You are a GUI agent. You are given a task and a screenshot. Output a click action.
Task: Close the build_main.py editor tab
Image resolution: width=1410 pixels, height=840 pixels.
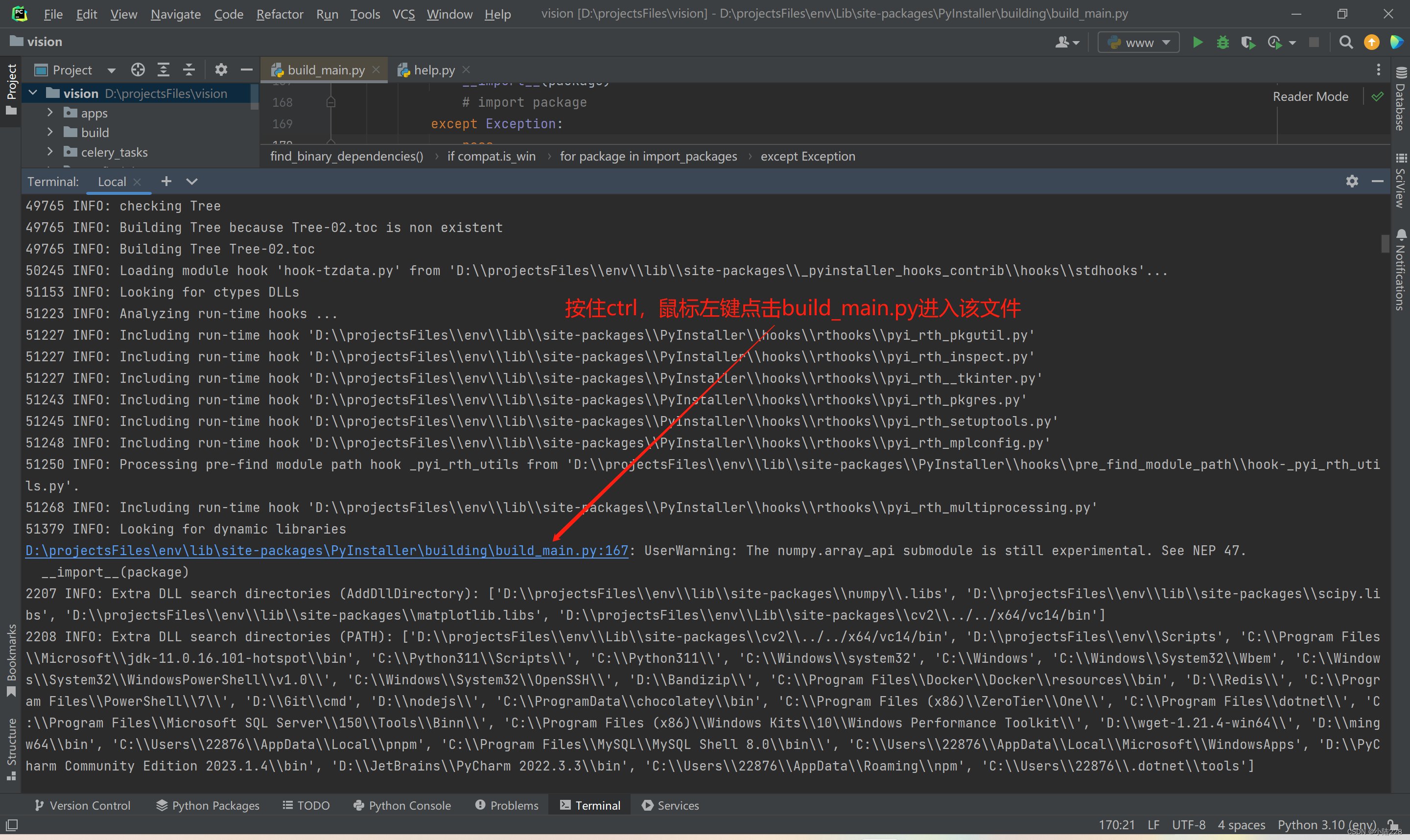(376, 70)
